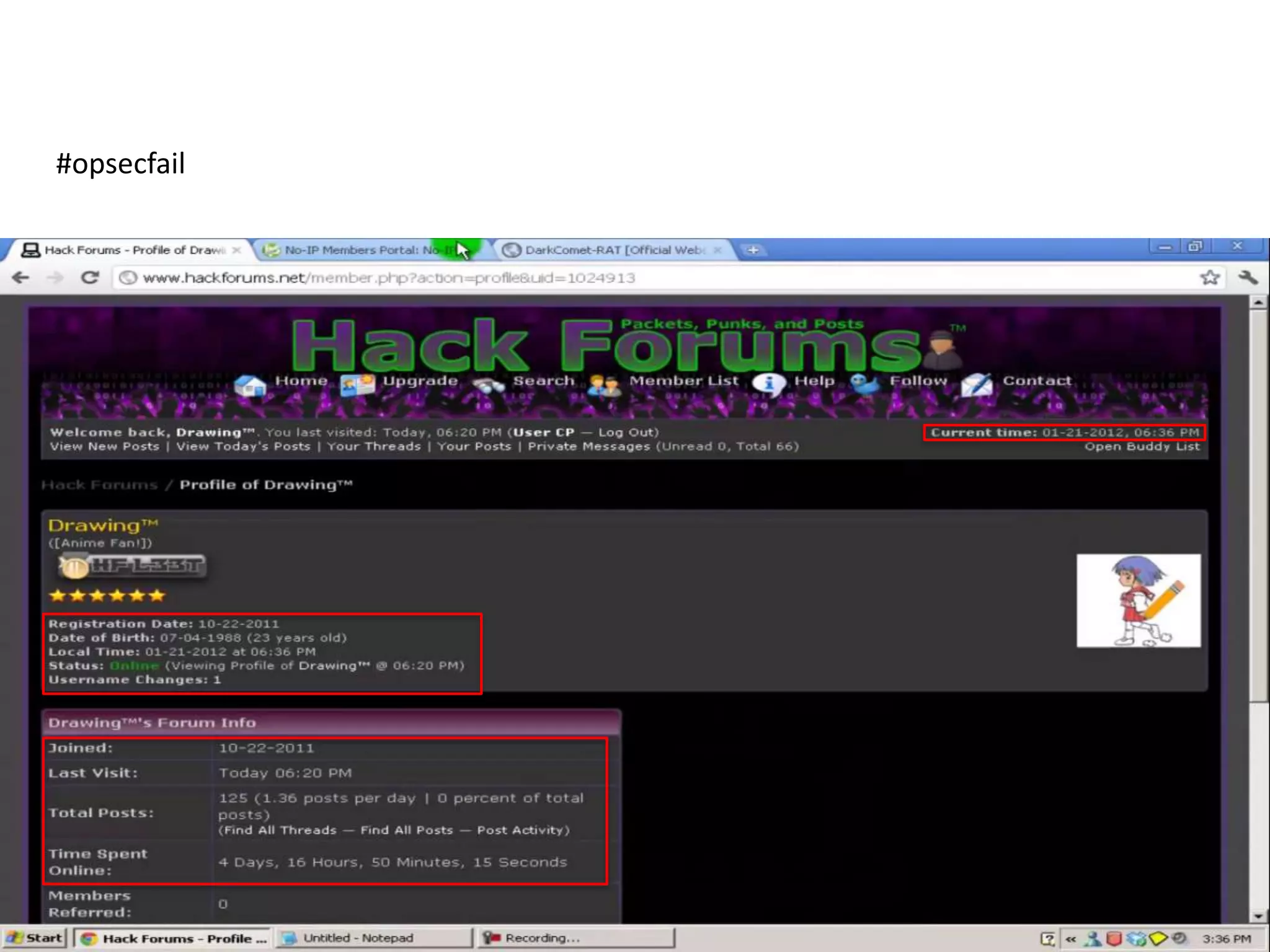This screenshot has width=1270, height=952.
Task: Click Post Activity link
Action: [520, 831]
